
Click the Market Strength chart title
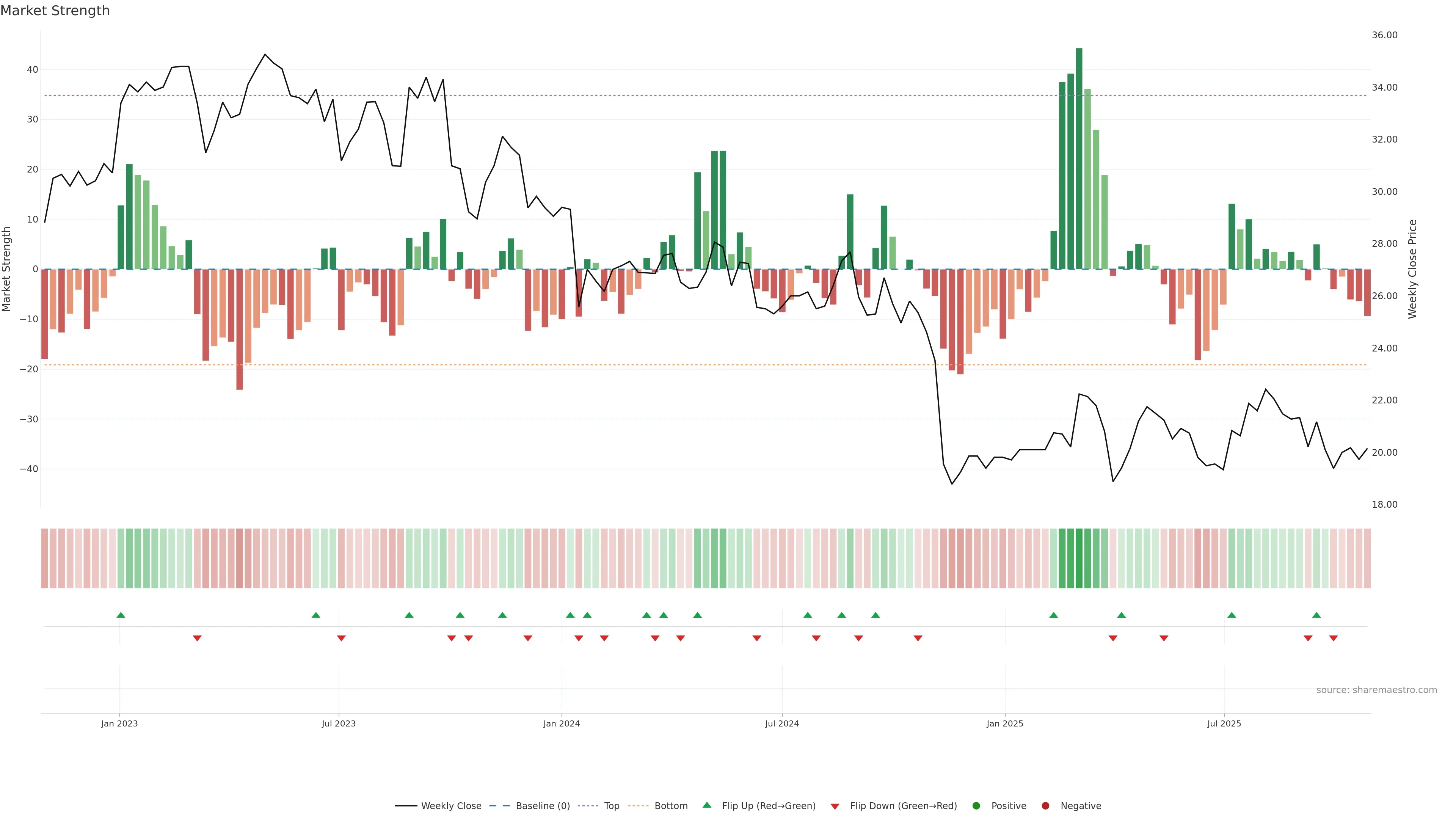(55, 11)
